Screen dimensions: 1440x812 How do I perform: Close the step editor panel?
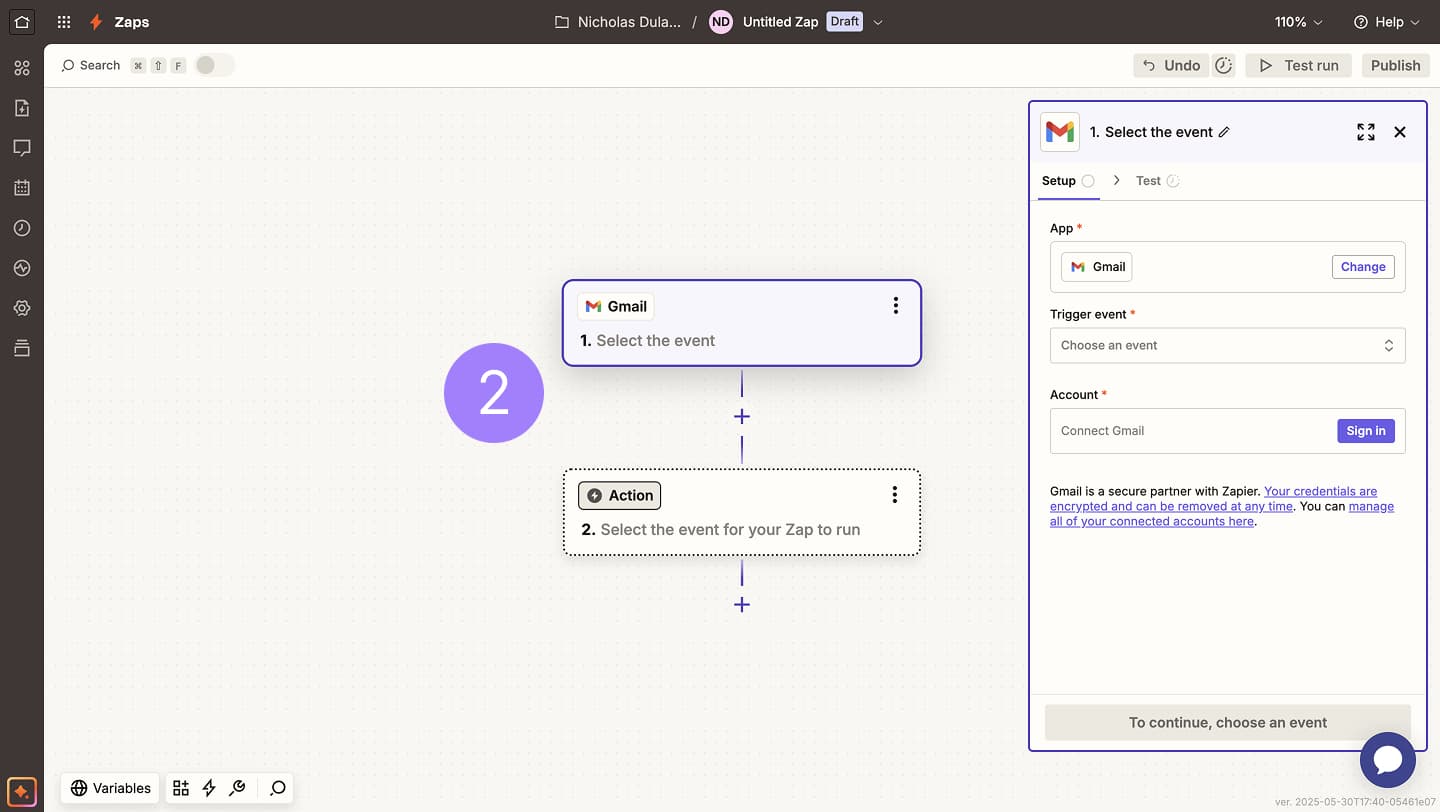click(1400, 132)
